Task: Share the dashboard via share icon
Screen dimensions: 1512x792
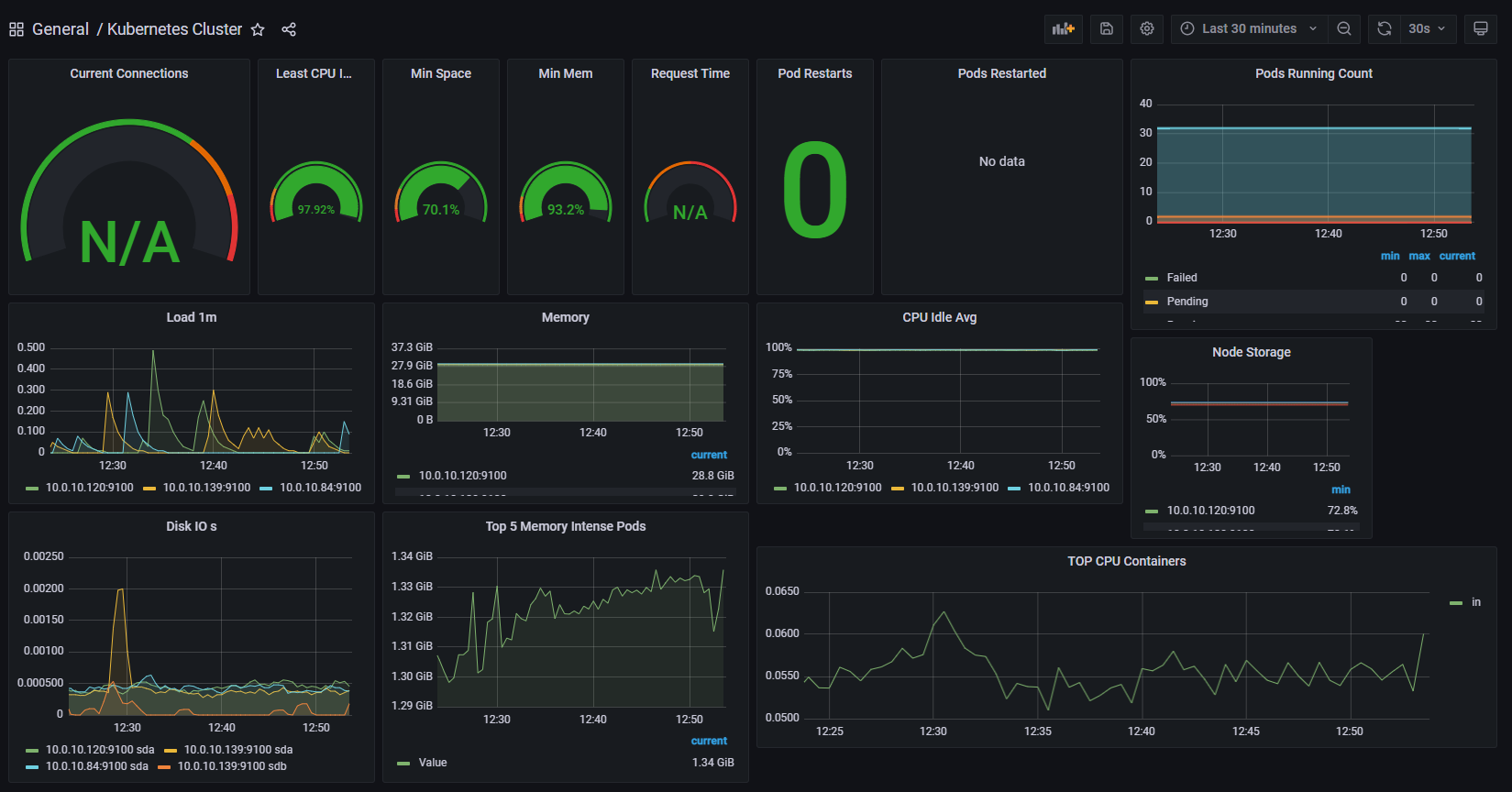Action: pyautogui.click(x=289, y=29)
